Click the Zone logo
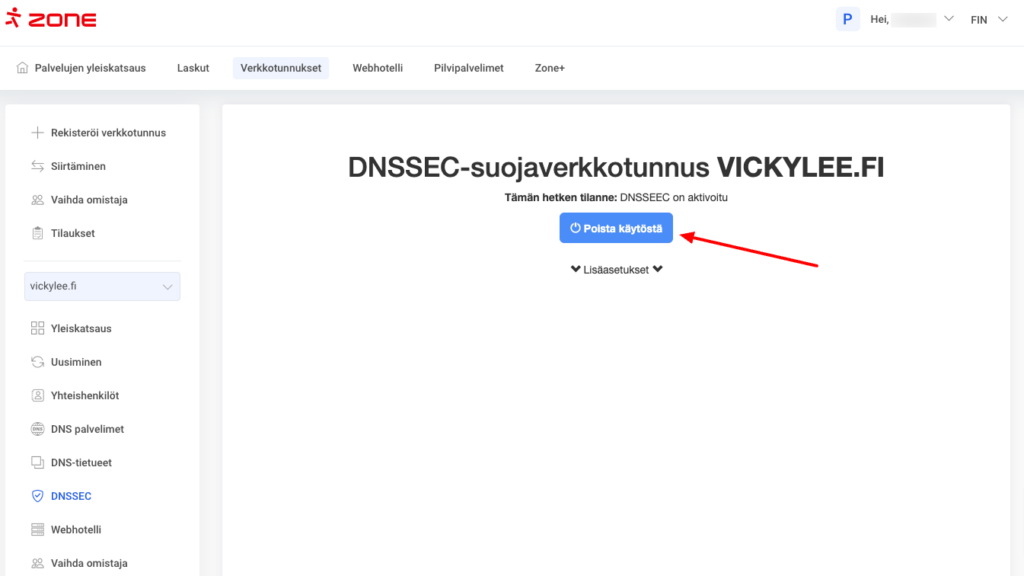Screen dimensions: 1024x576 coord(50,19)
